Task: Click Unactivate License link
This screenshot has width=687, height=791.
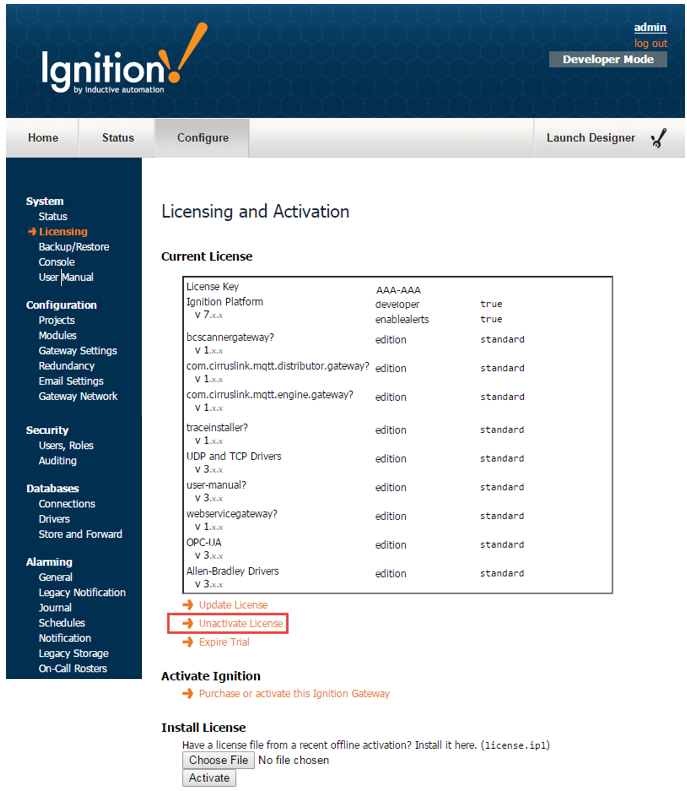Action: (x=241, y=623)
